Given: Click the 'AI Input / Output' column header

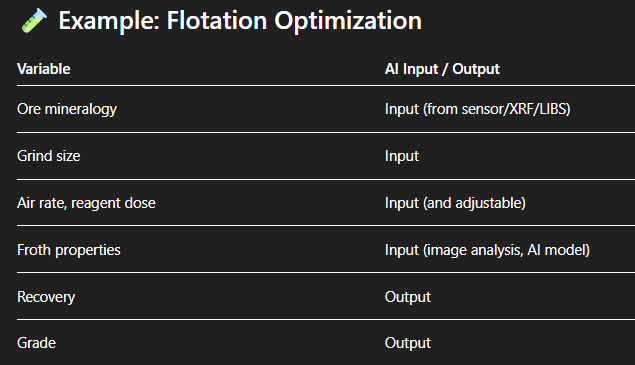Looking at the screenshot, I should pyautogui.click(x=442, y=69).
